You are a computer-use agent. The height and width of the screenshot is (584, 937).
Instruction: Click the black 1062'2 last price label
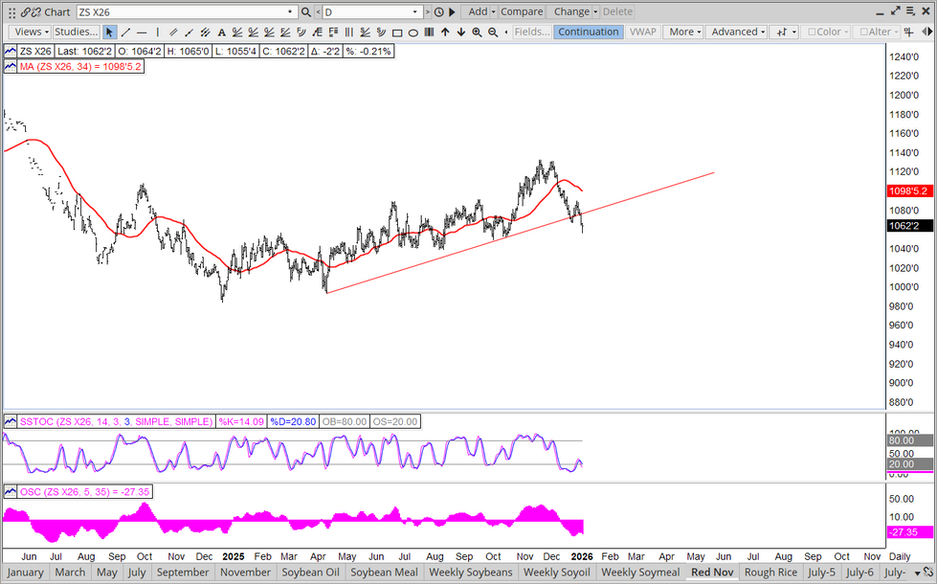click(x=910, y=225)
